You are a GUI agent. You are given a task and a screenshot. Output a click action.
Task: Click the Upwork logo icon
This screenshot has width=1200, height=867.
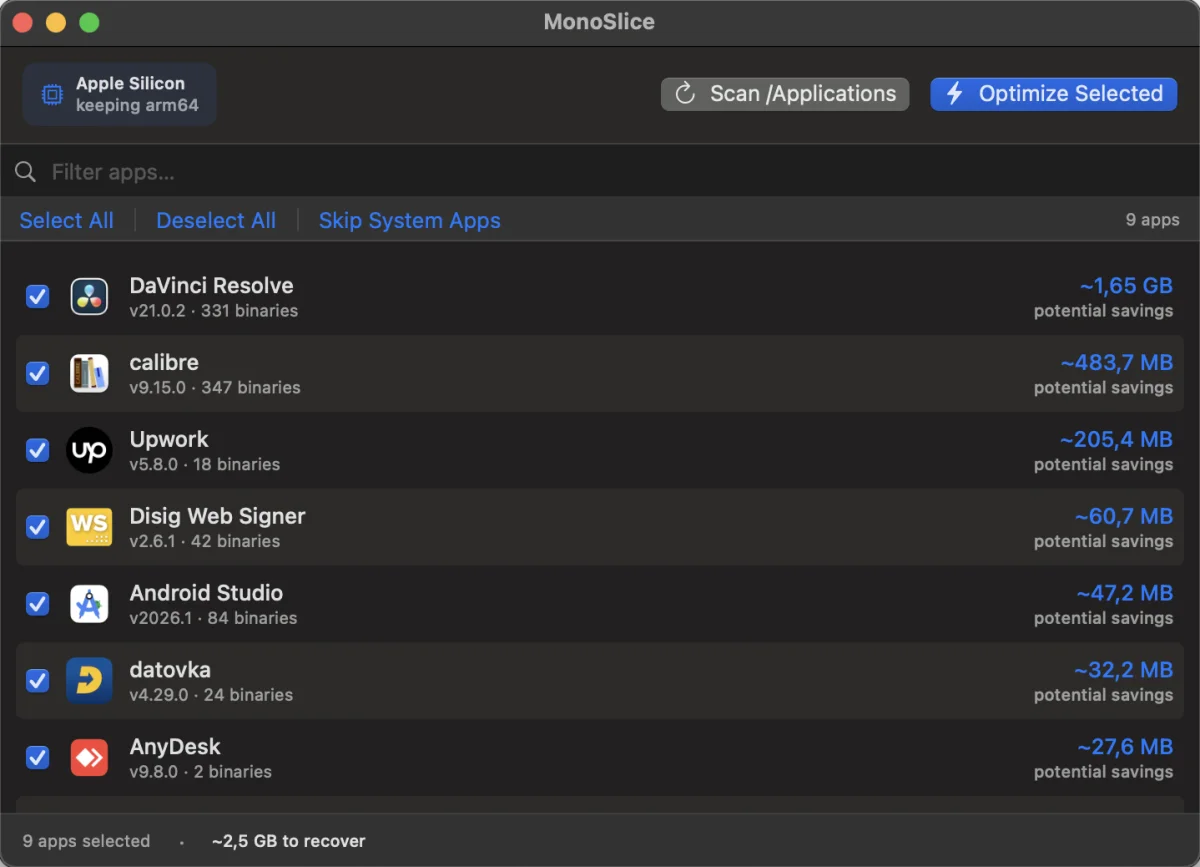tap(89, 450)
